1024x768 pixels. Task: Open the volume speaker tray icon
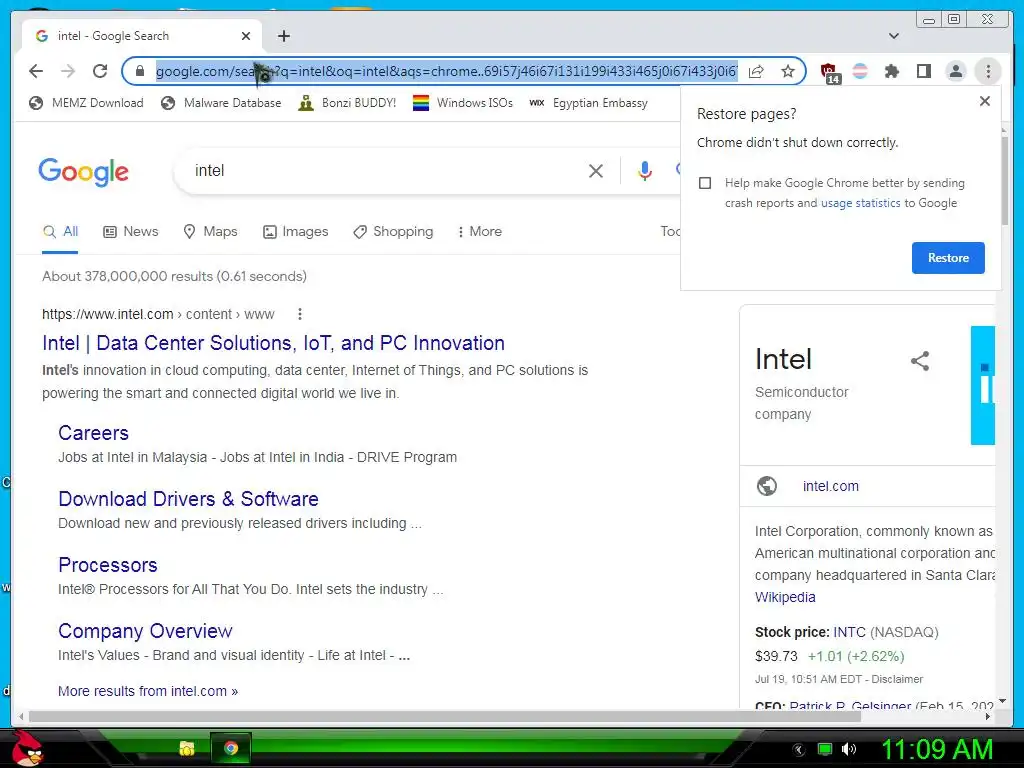(849, 749)
